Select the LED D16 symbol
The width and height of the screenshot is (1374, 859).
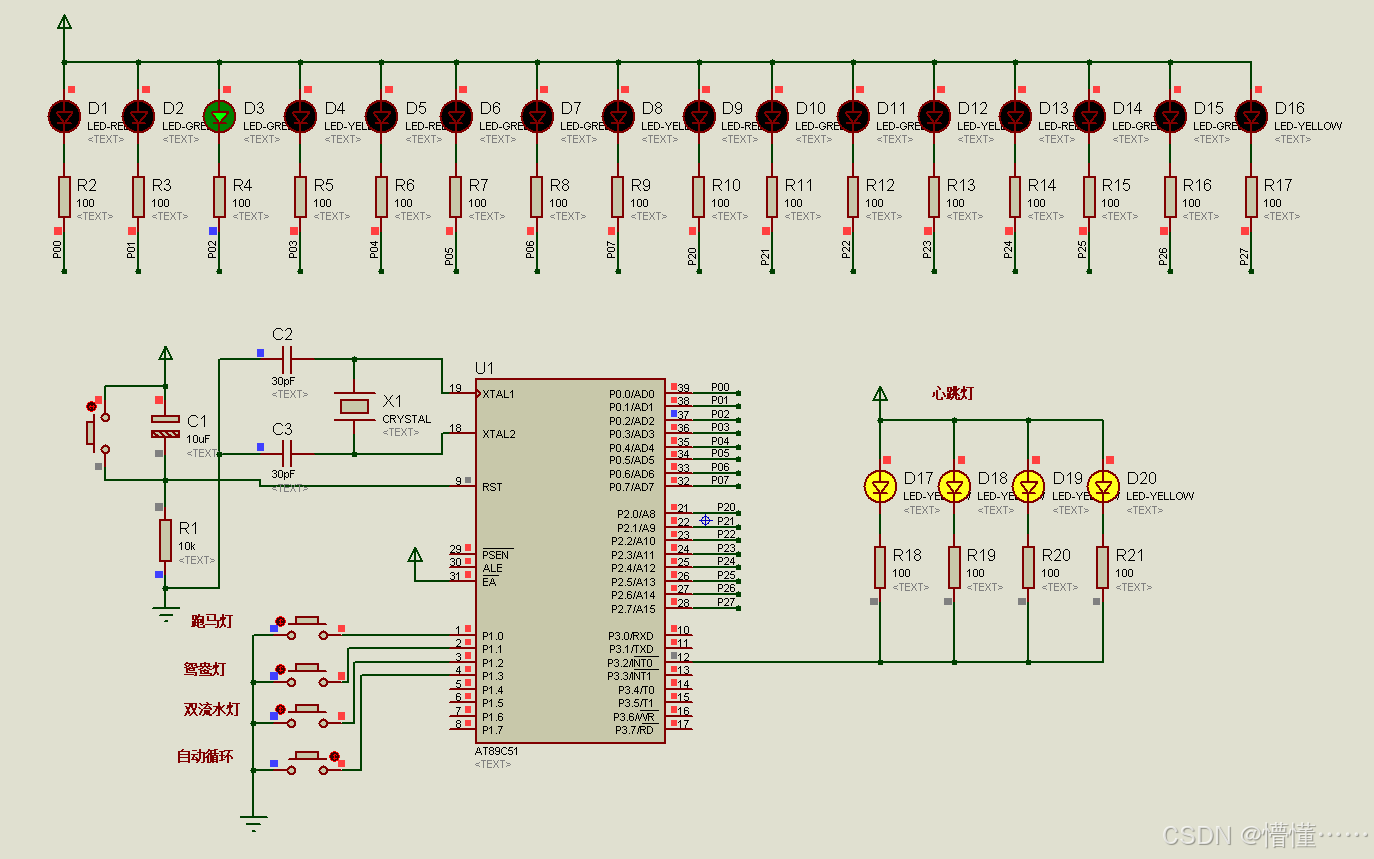1251,116
